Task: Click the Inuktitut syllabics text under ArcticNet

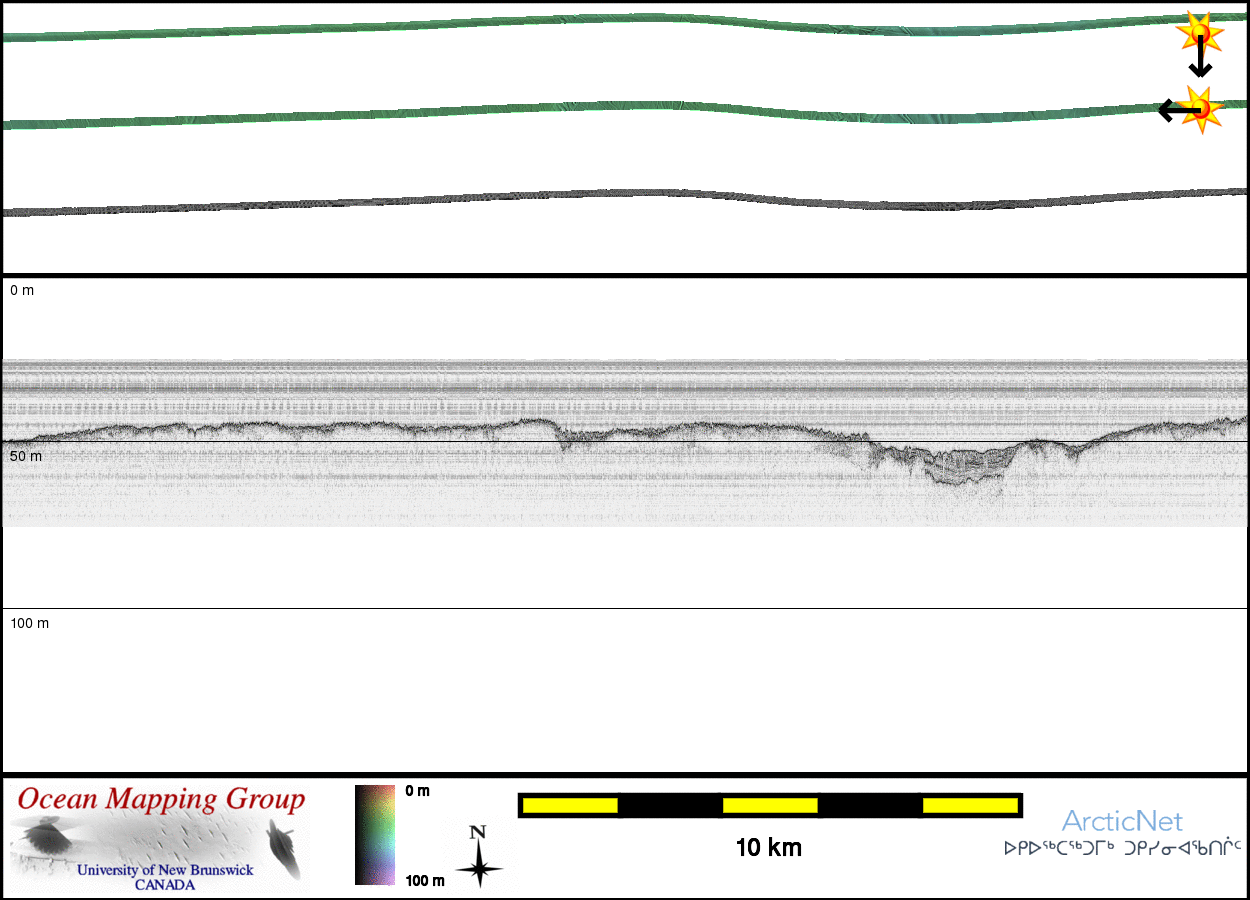Action: (x=1122, y=849)
